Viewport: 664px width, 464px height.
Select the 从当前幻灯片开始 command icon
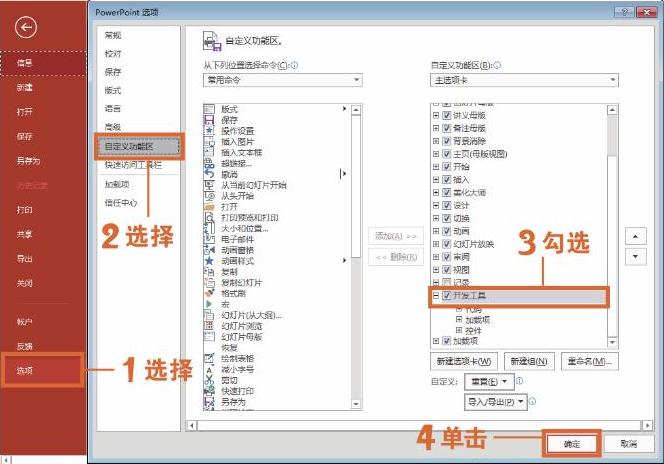[x=209, y=185]
